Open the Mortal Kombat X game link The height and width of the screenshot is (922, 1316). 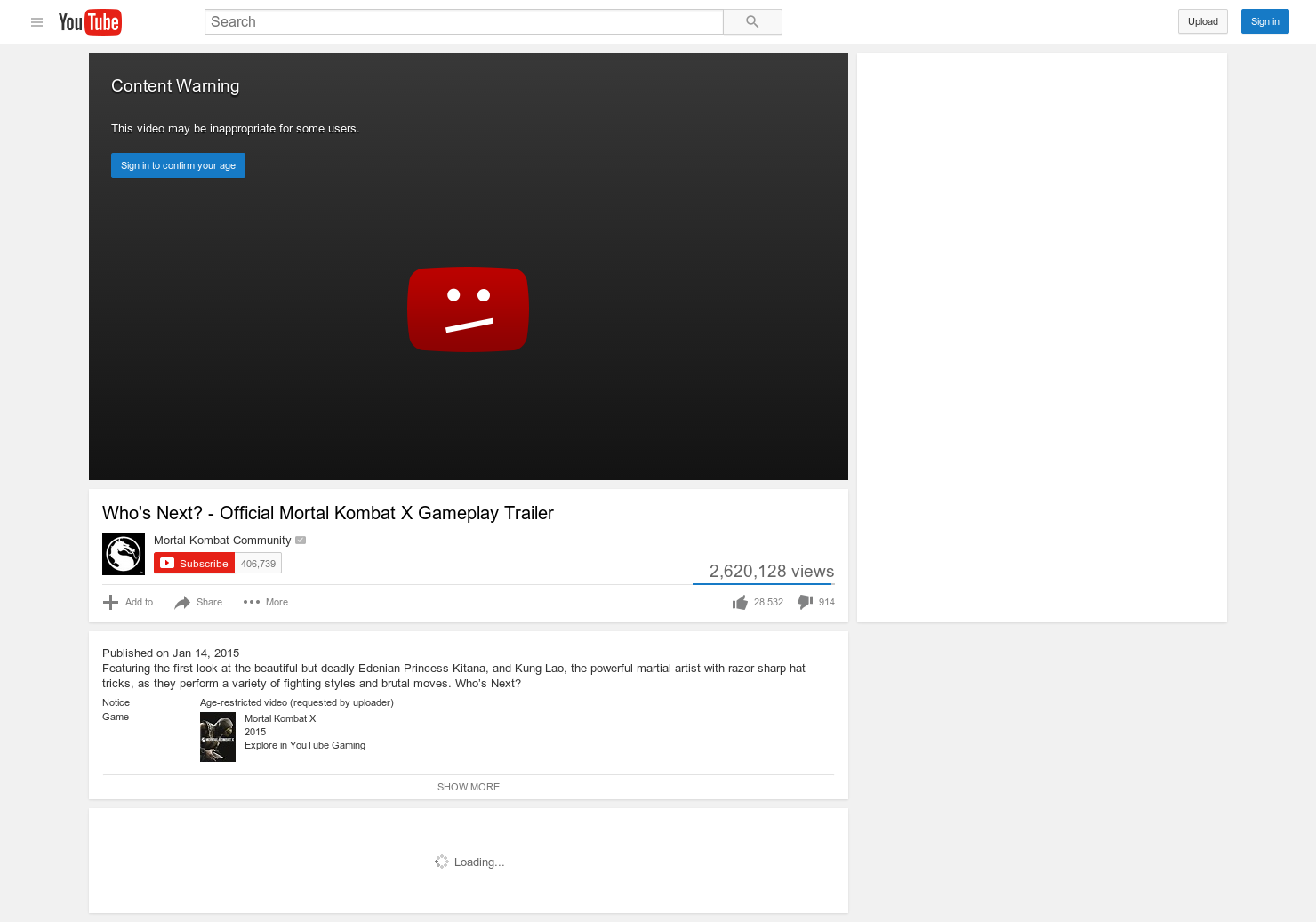pyautogui.click(x=280, y=718)
